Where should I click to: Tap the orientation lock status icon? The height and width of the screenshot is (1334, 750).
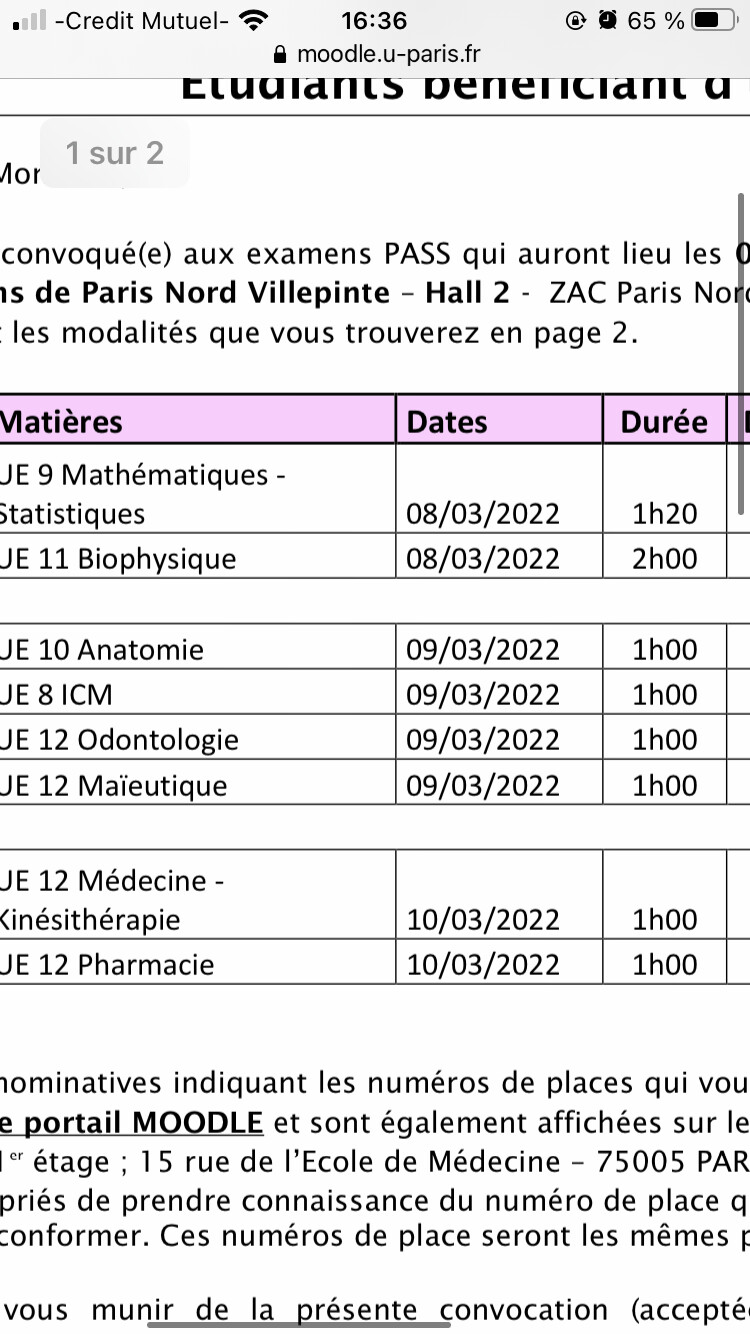575,20
